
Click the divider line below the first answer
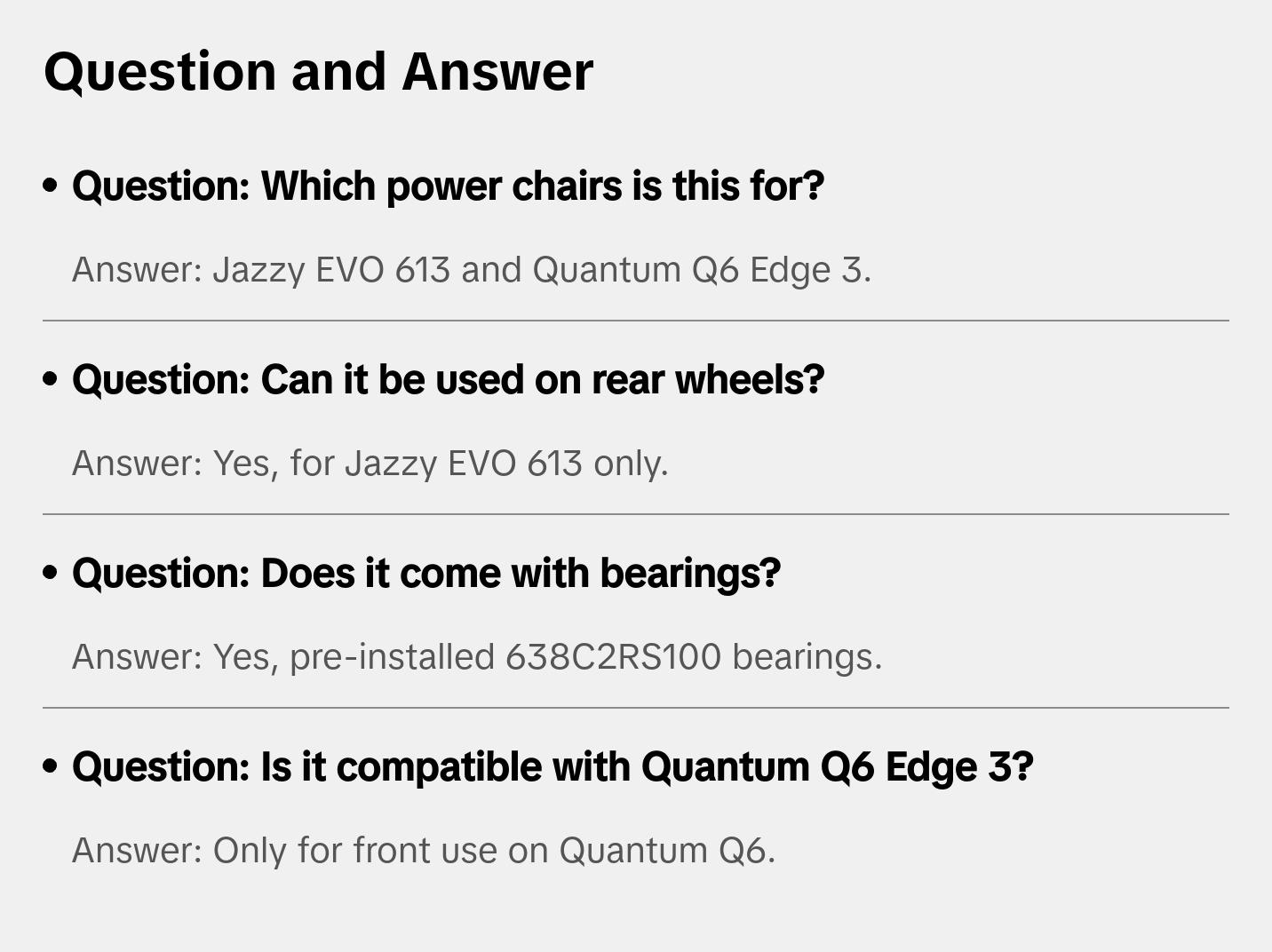[x=636, y=320]
